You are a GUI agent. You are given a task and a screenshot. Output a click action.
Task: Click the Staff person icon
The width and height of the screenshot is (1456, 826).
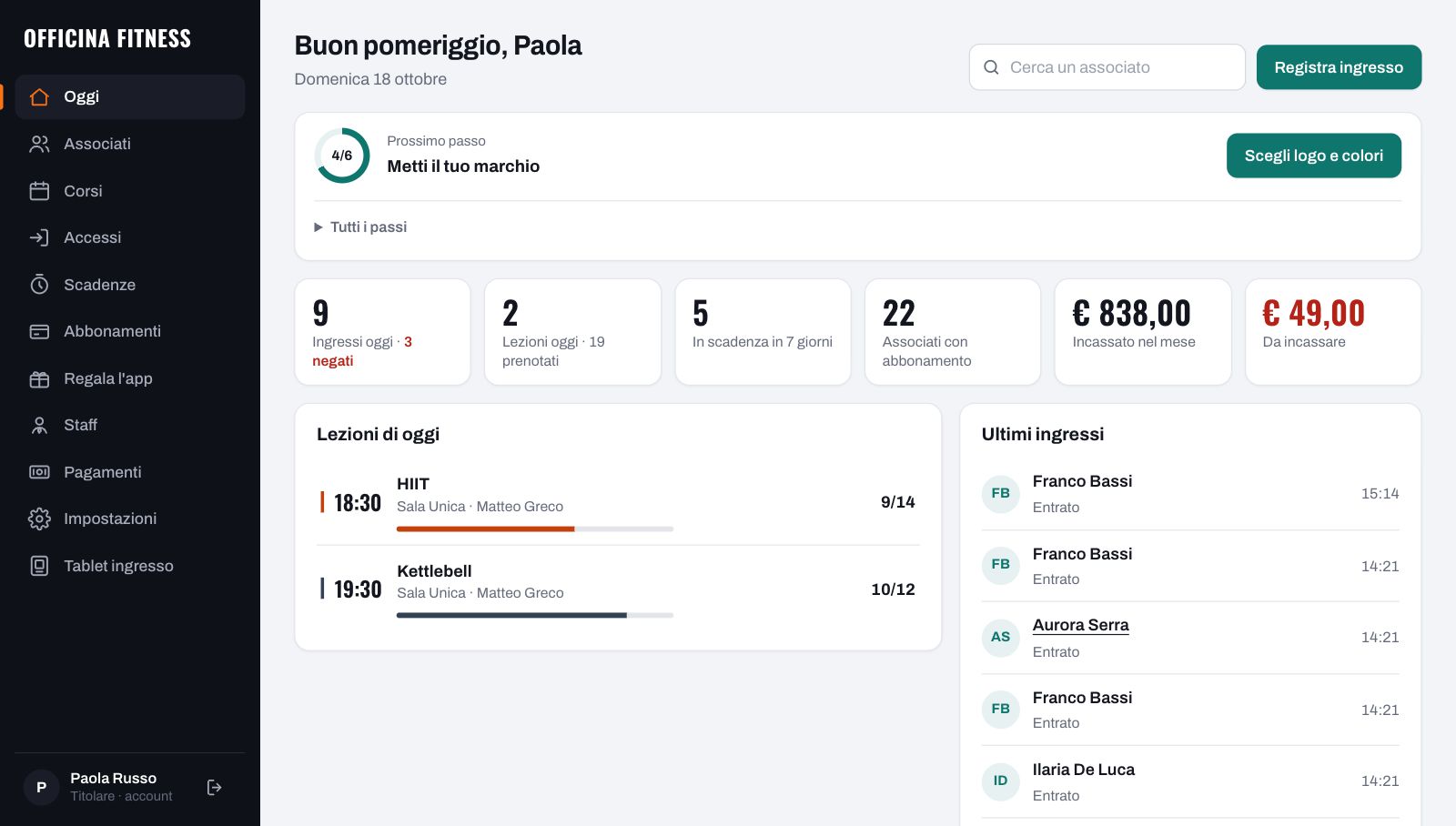click(x=39, y=425)
